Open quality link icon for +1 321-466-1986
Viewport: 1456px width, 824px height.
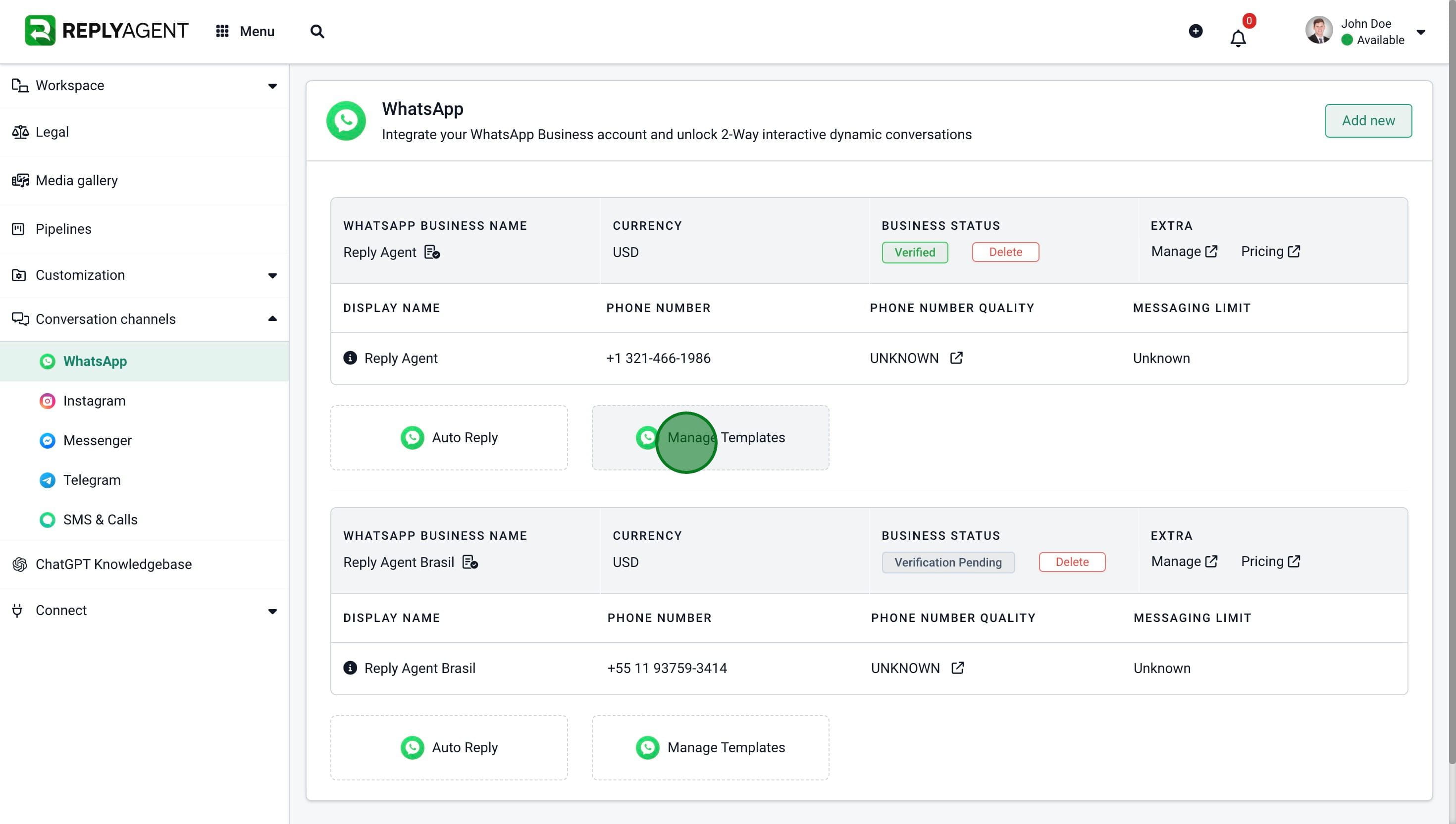click(x=956, y=358)
